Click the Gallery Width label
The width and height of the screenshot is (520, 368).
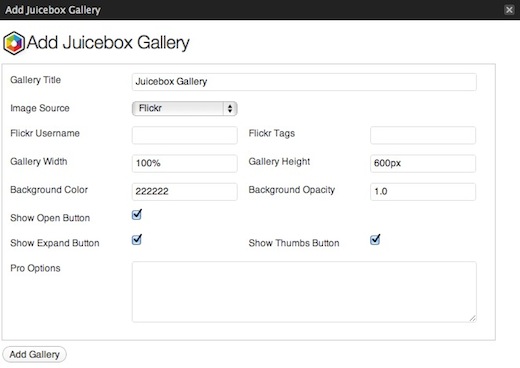click(39, 162)
